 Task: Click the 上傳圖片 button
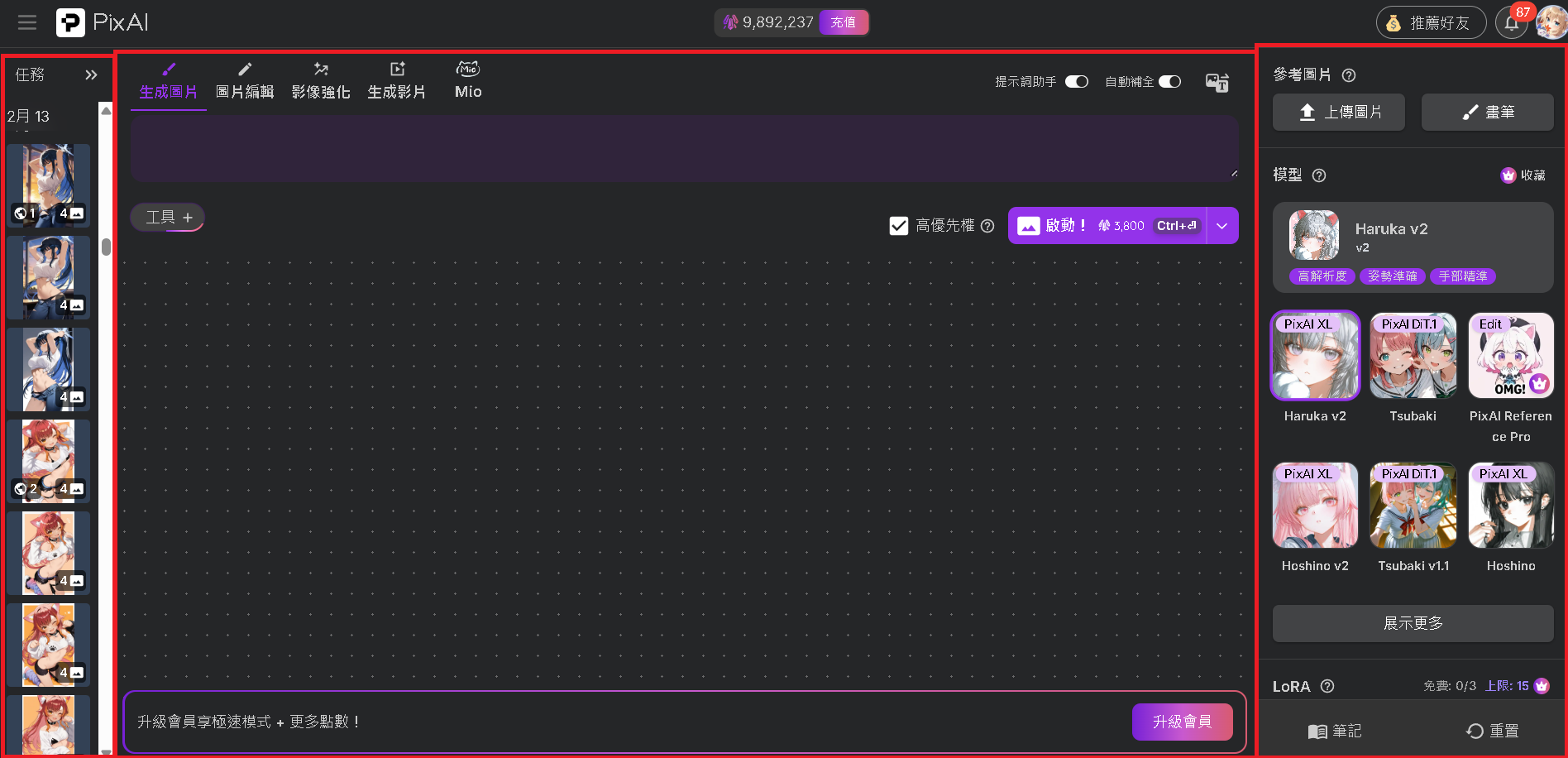(x=1338, y=113)
